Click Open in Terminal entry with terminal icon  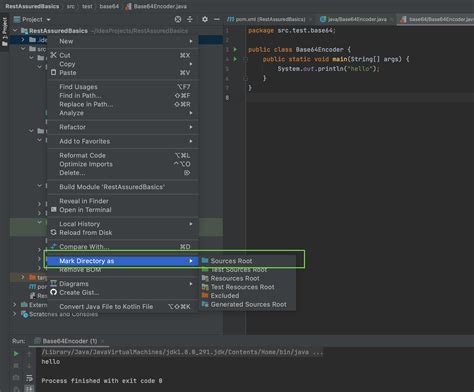pyautogui.click(x=123, y=210)
